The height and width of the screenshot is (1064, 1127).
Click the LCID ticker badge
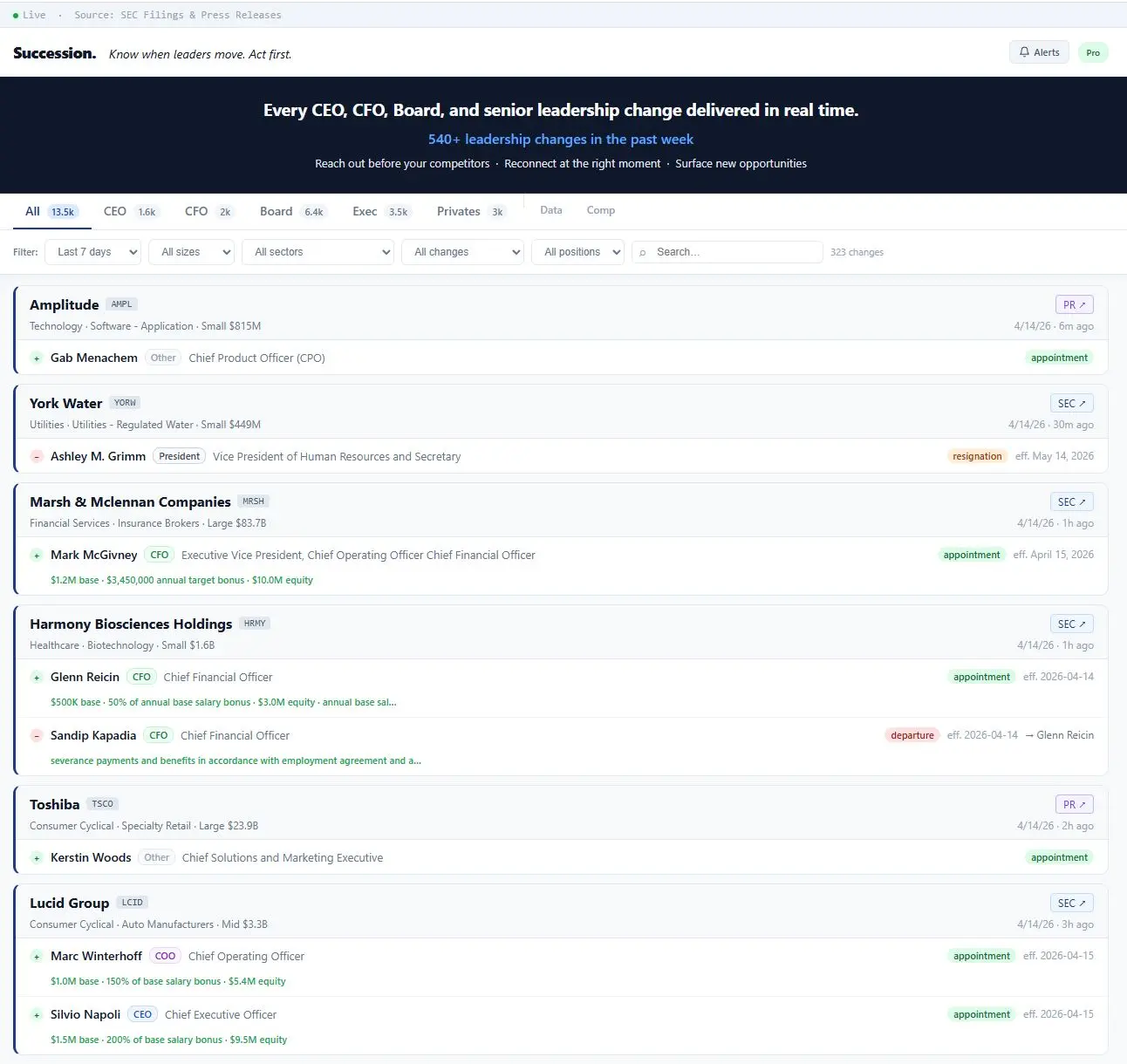click(133, 903)
